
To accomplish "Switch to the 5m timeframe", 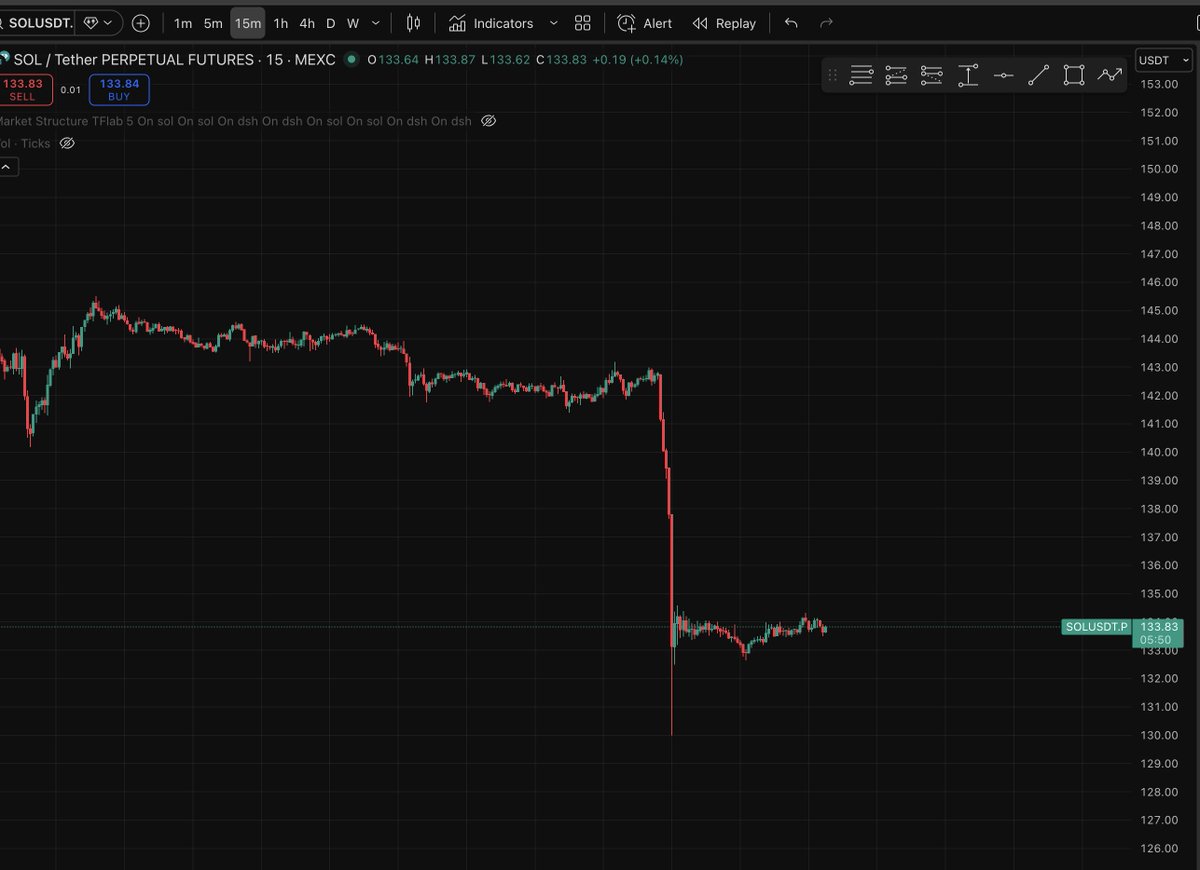I will [x=213, y=23].
